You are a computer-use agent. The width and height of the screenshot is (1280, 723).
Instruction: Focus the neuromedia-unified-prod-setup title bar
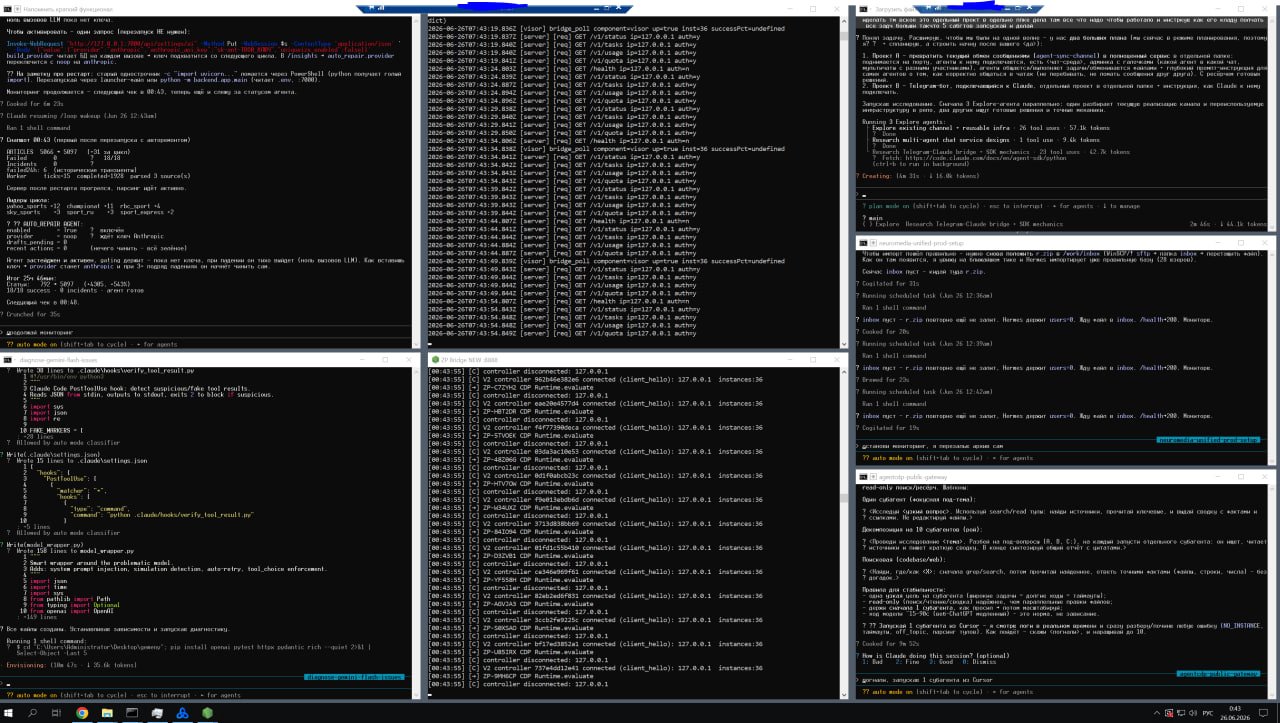(1066, 243)
